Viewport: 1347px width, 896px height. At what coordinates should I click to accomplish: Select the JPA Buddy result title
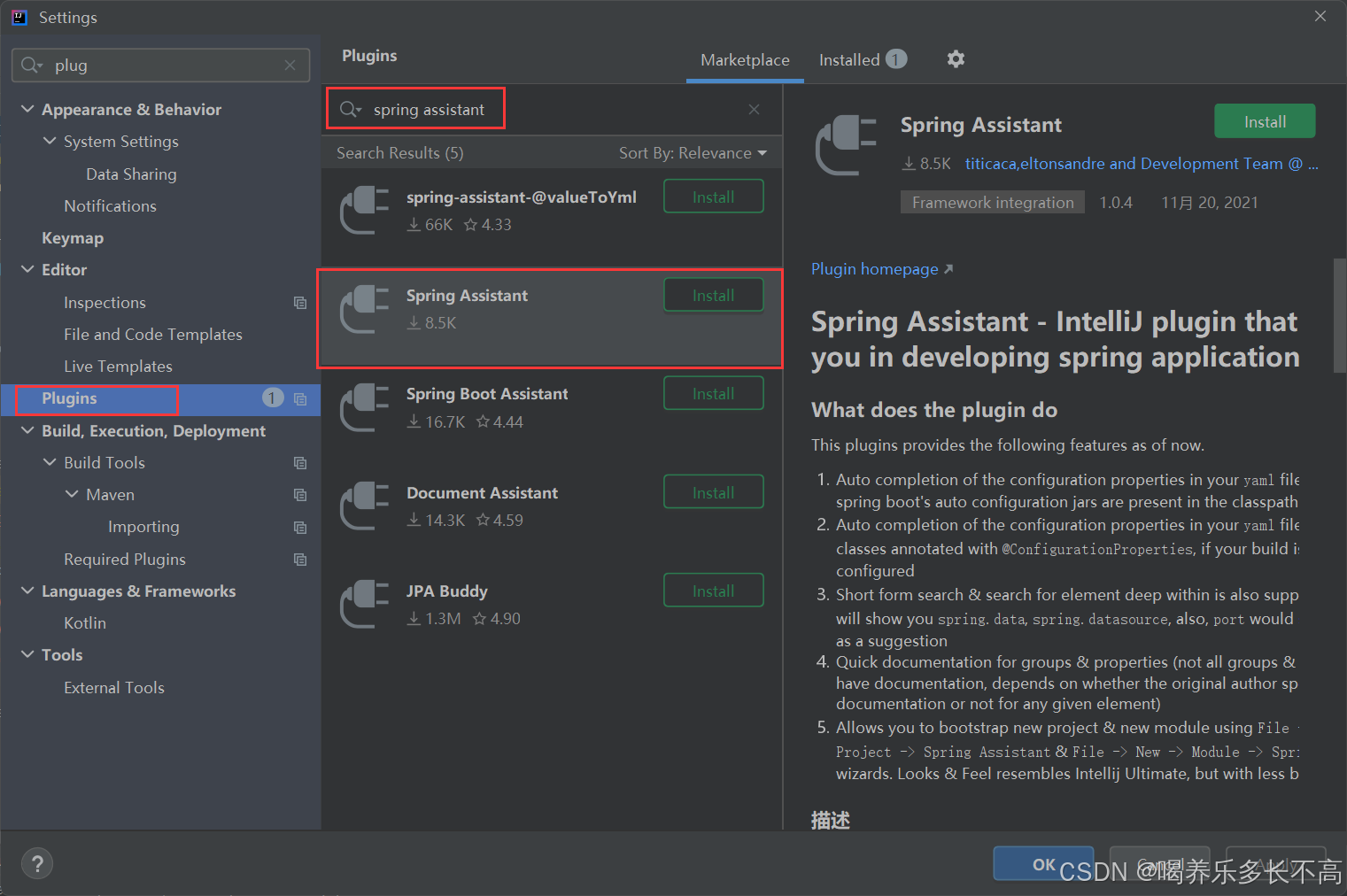tap(446, 591)
